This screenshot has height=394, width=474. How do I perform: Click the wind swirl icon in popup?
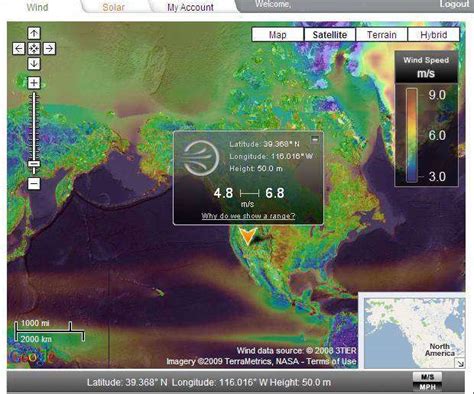click(201, 158)
